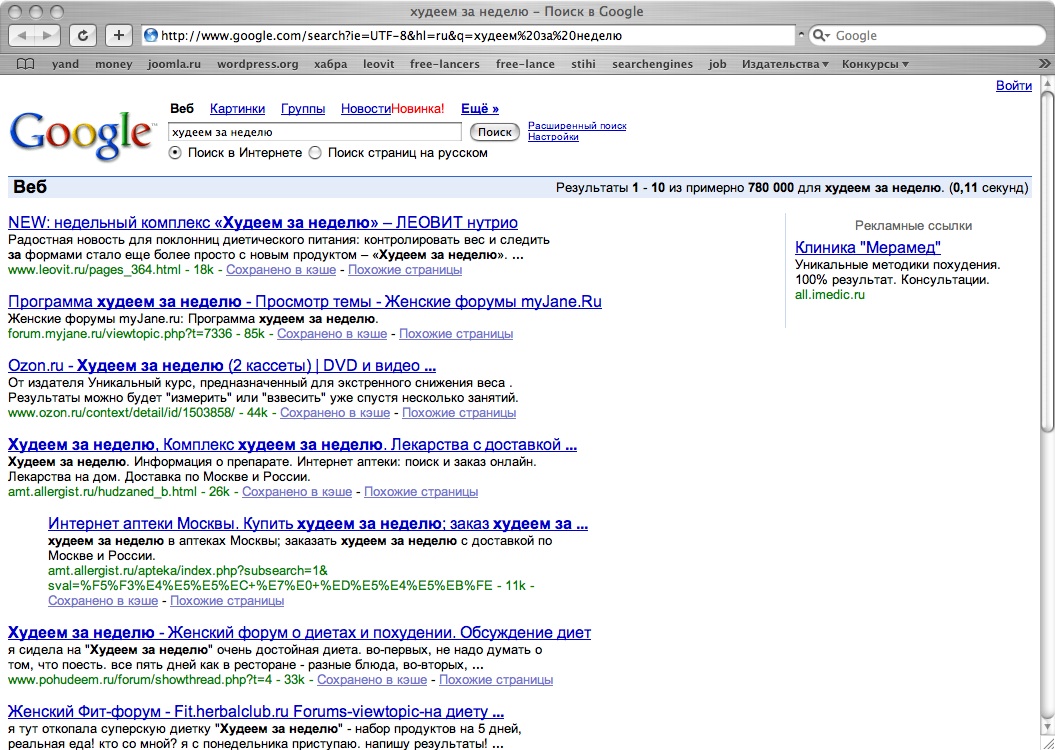
Task: Open the leovit bookmark
Action: (x=379, y=65)
